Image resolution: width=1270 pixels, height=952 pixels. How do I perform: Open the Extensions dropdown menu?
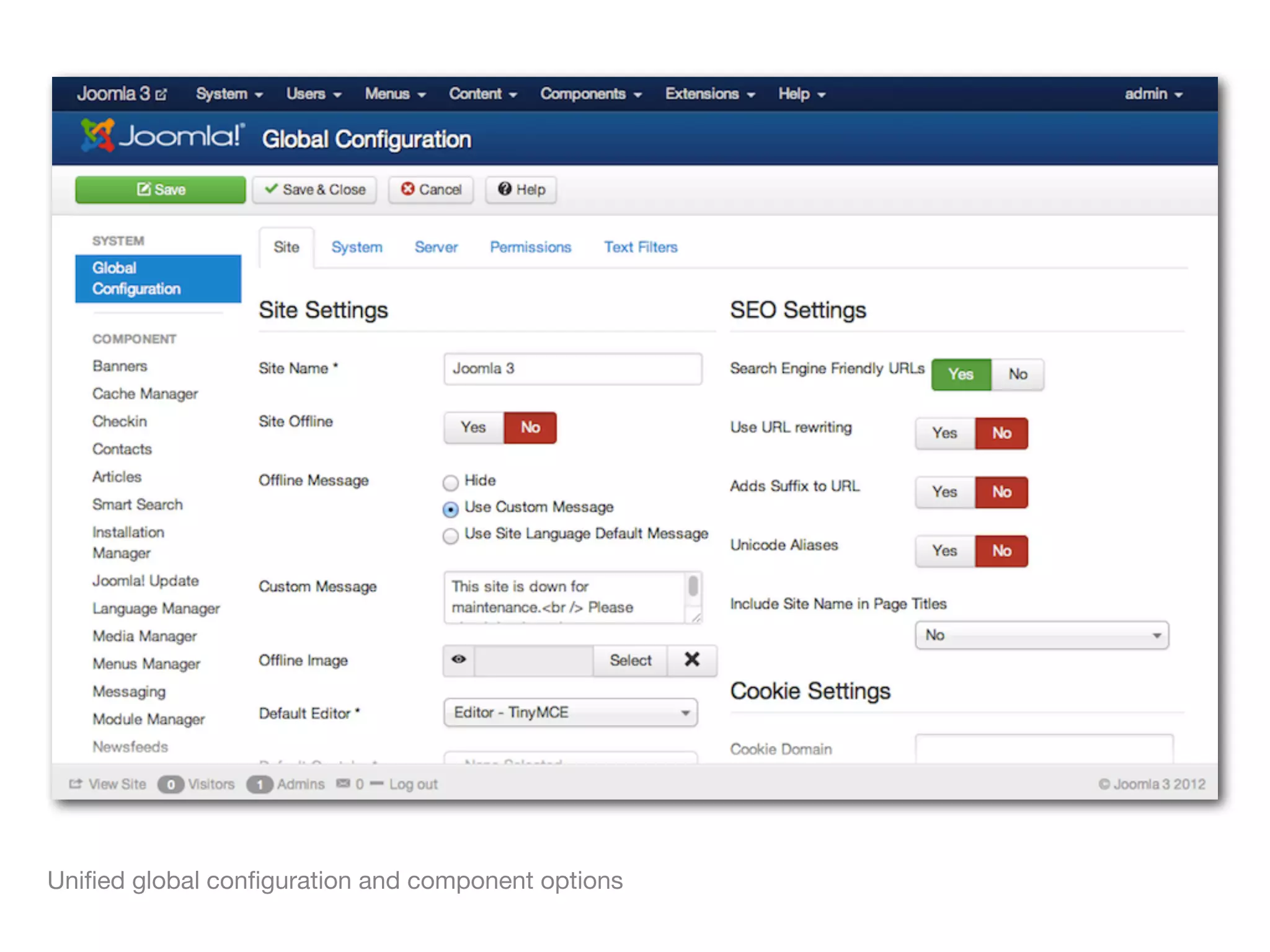(x=710, y=94)
